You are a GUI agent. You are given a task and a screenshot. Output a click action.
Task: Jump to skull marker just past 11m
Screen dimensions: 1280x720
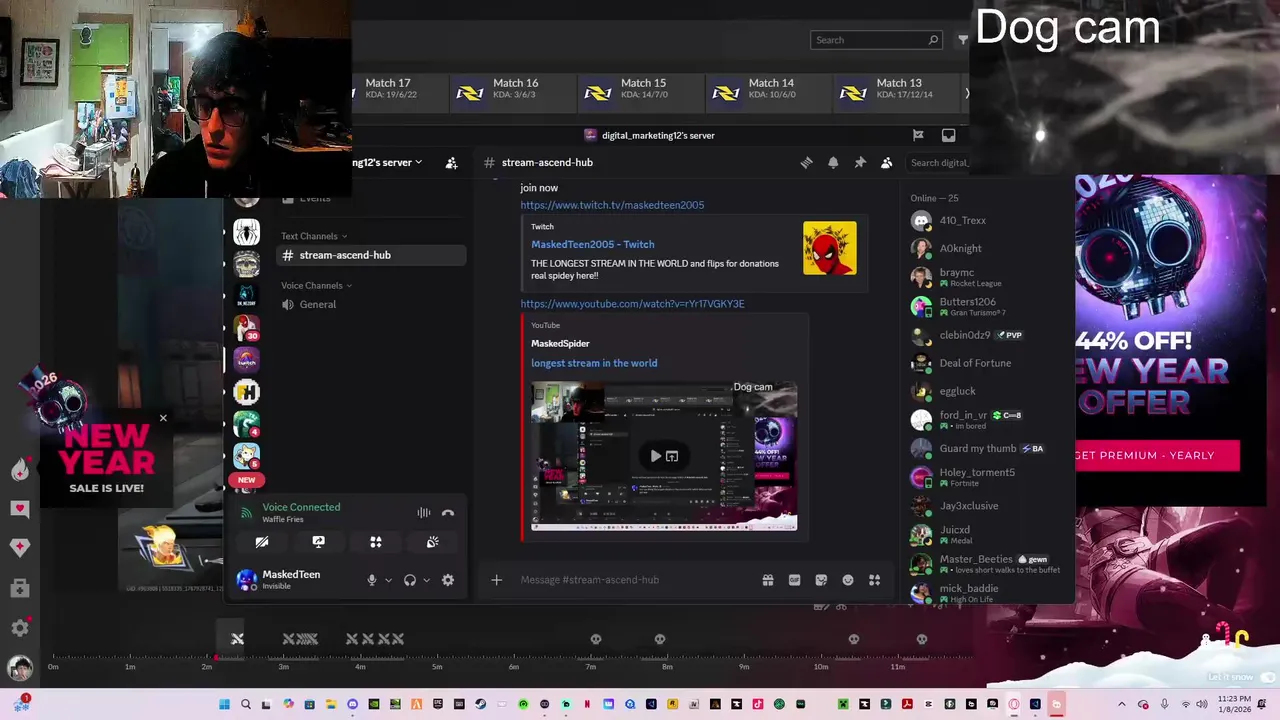[921, 640]
